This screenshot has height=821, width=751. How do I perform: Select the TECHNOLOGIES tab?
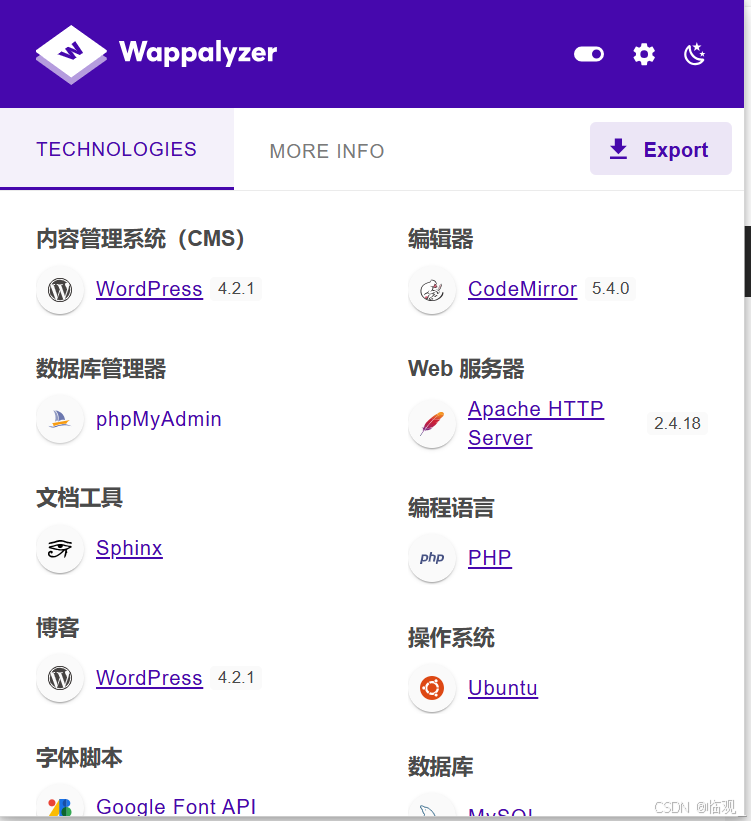pos(117,149)
